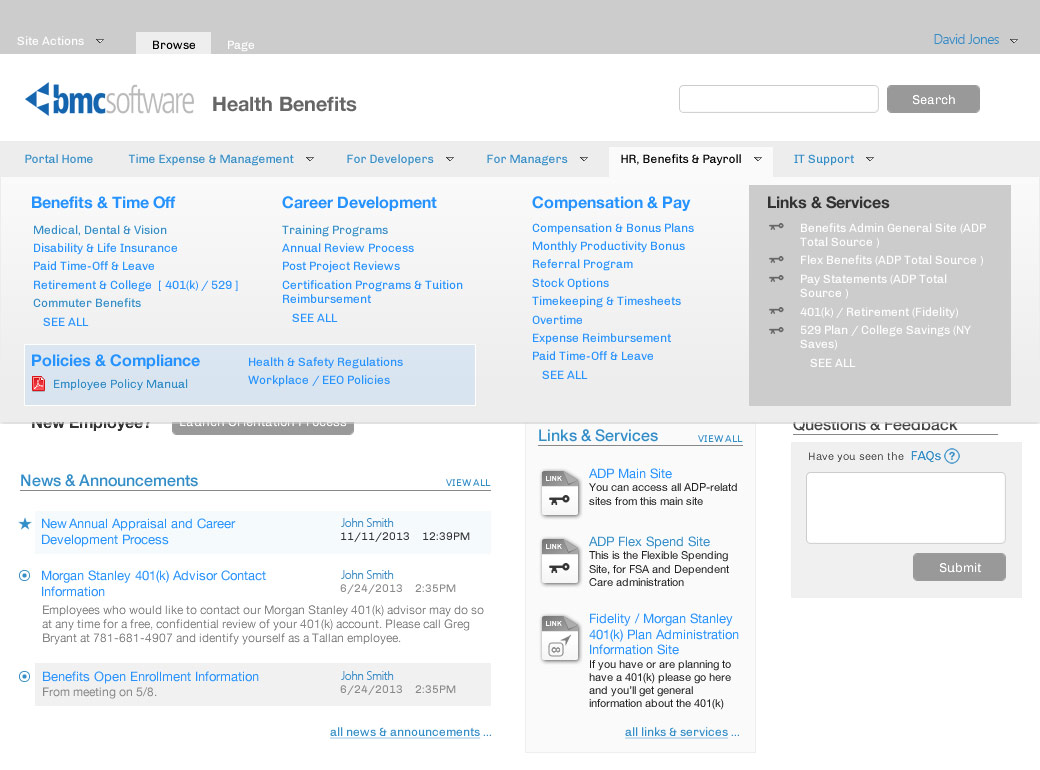Image resolution: width=1040 pixels, height=770 pixels.
Task: Click the ADP Flex Spend Site link icon
Action: click(x=560, y=561)
